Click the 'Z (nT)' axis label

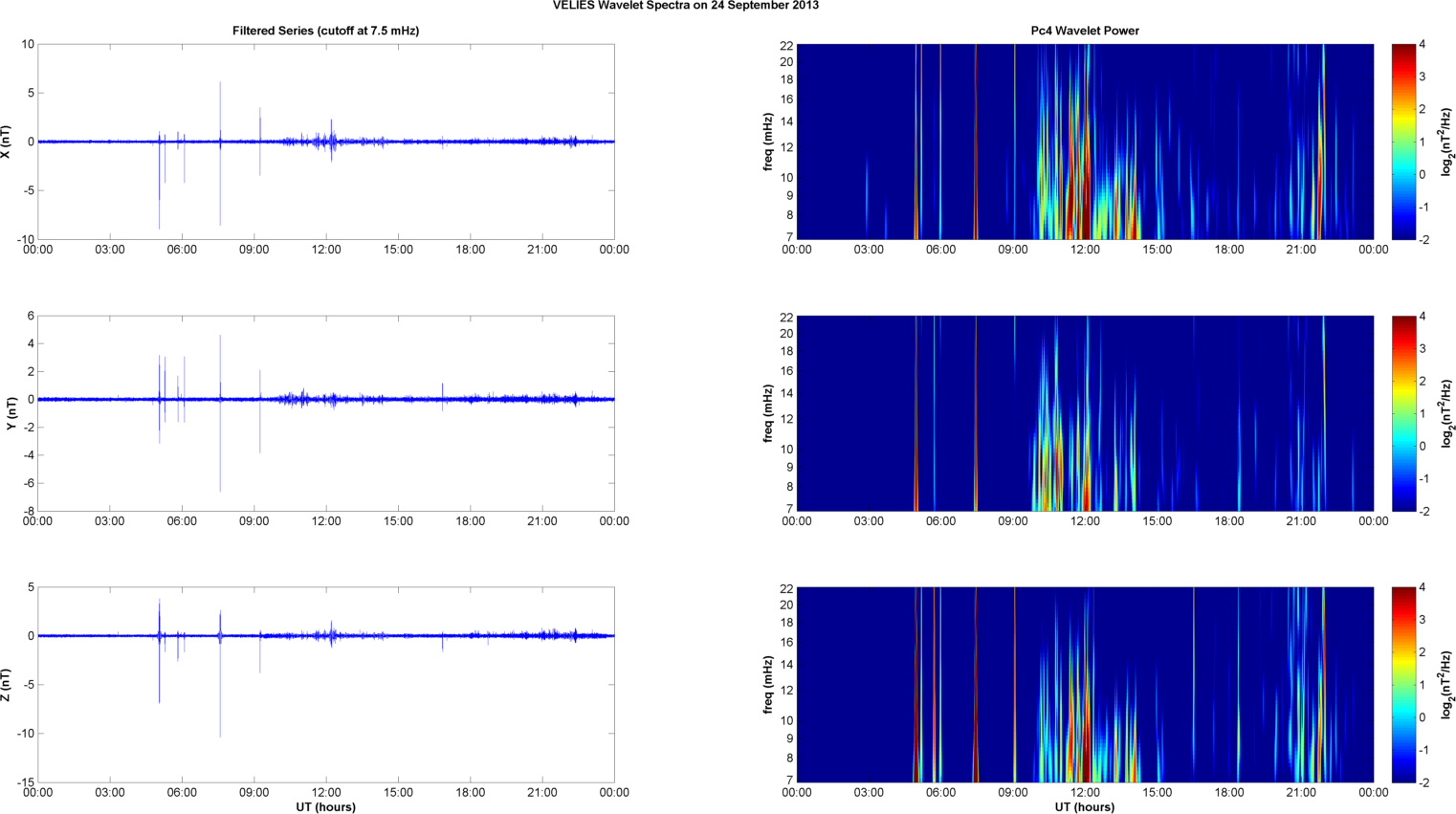[x=6, y=685]
